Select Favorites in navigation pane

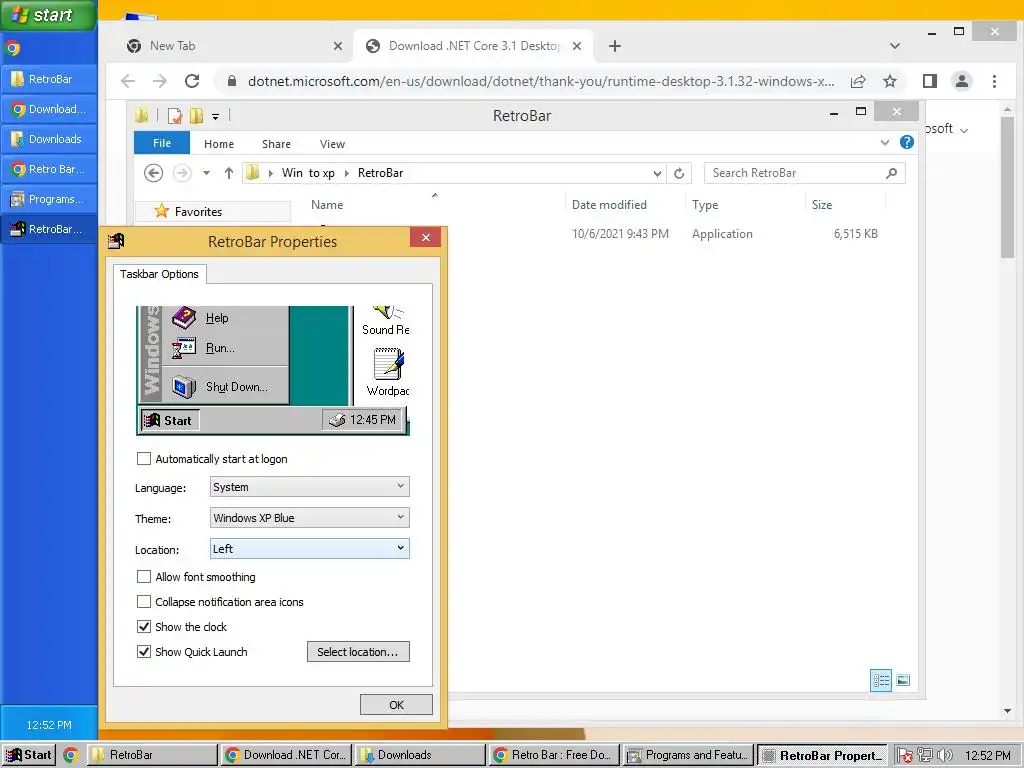click(198, 212)
